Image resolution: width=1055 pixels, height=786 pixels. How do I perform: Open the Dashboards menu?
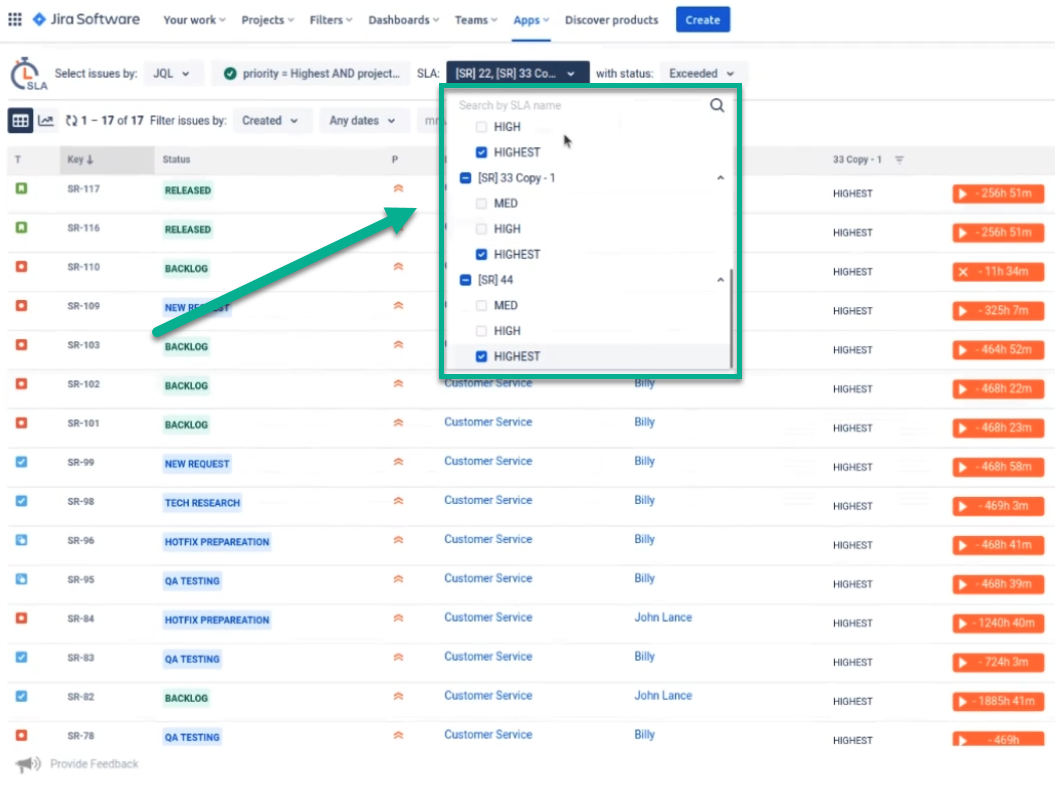point(405,20)
